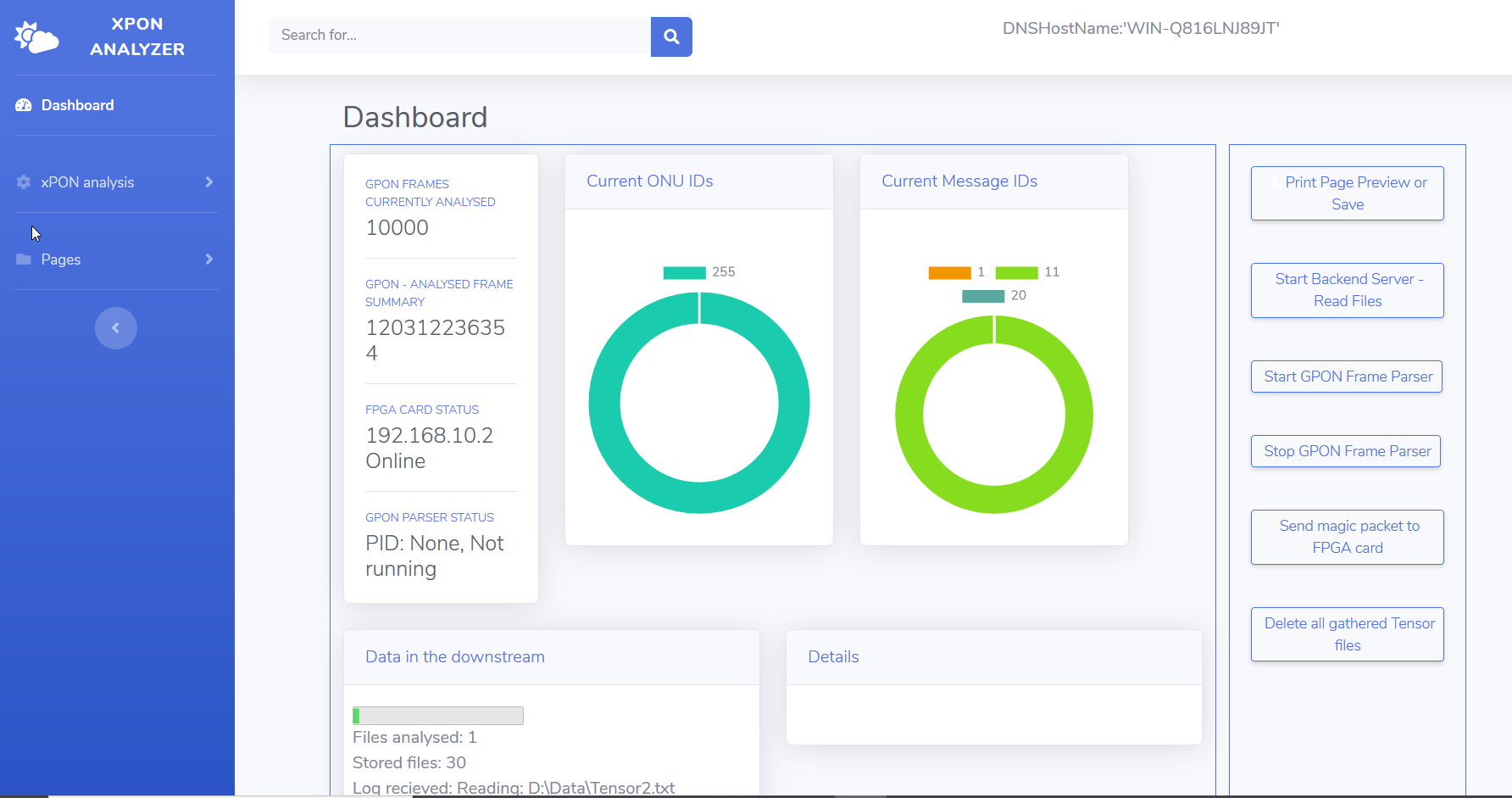Expand the xPON analysis chevron
This screenshot has height=798, width=1512.
[x=209, y=182]
